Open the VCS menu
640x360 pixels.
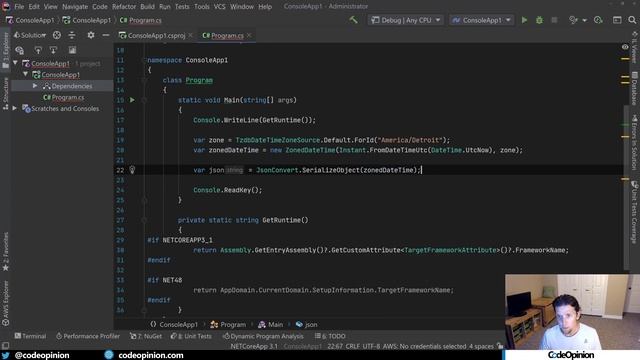tap(220, 7)
